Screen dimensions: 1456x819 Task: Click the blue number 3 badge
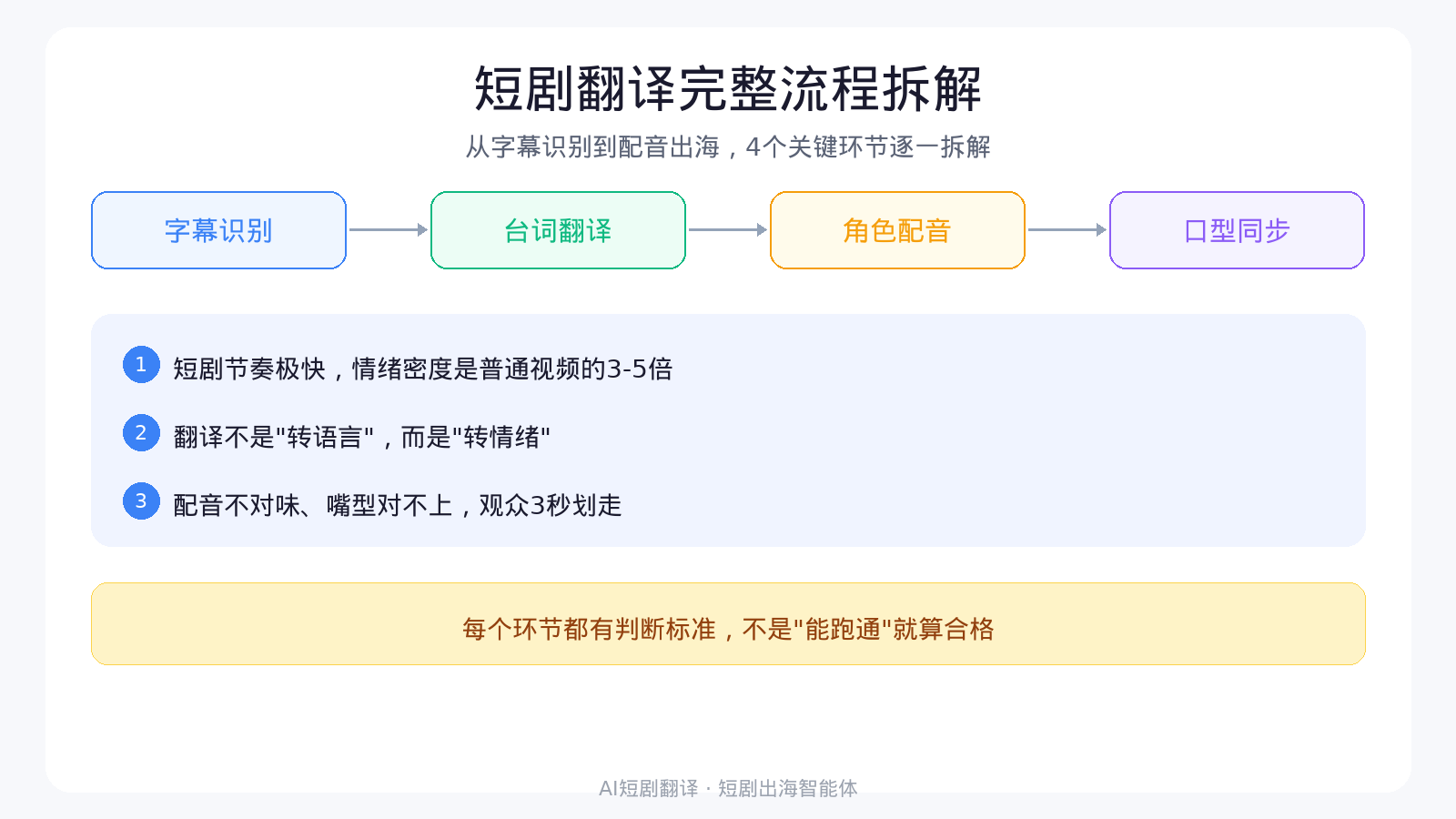[x=141, y=501]
